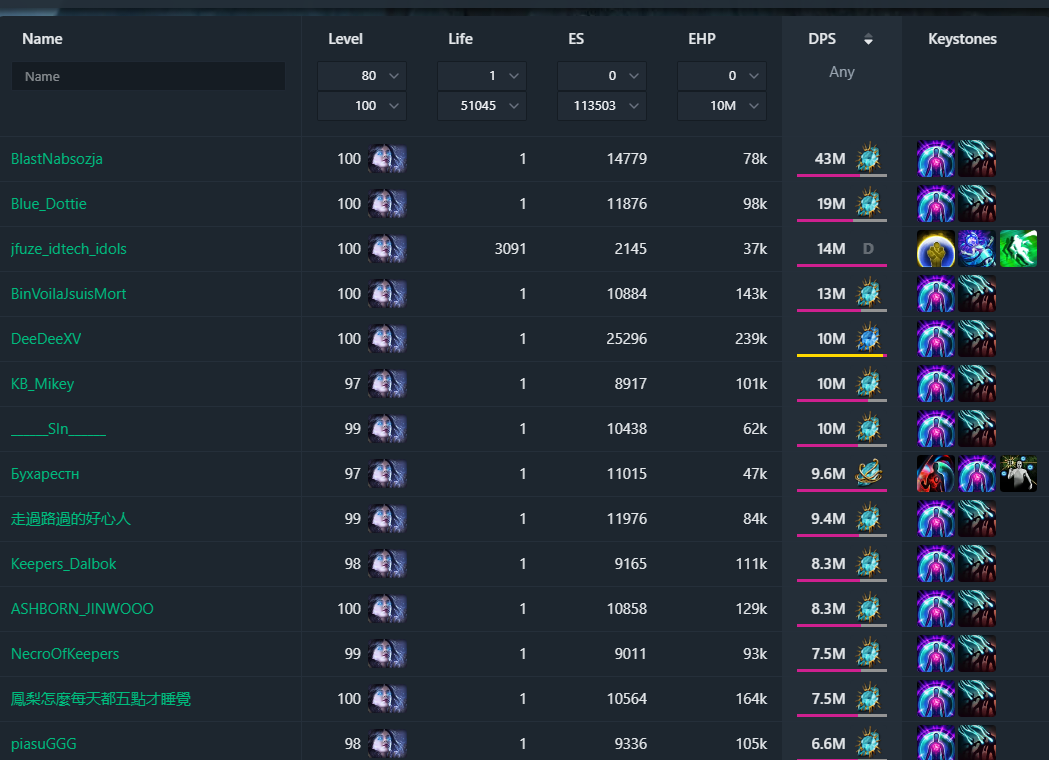Open the minimum ES dropdown showing 0
Screen dimensions: 1049x760
click(602, 76)
